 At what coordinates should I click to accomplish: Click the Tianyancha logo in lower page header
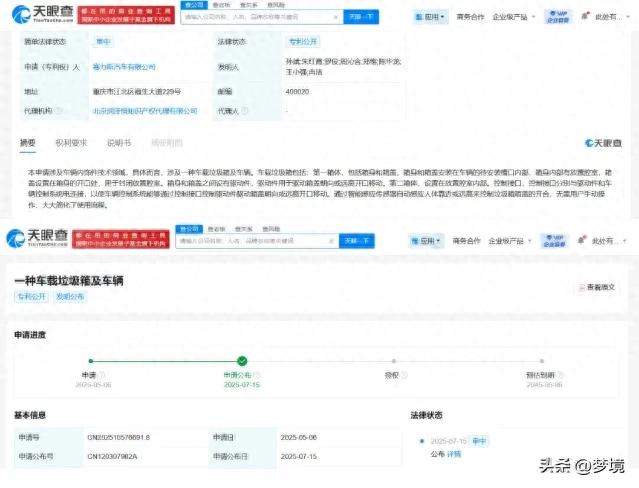click(x=37, y=238)
